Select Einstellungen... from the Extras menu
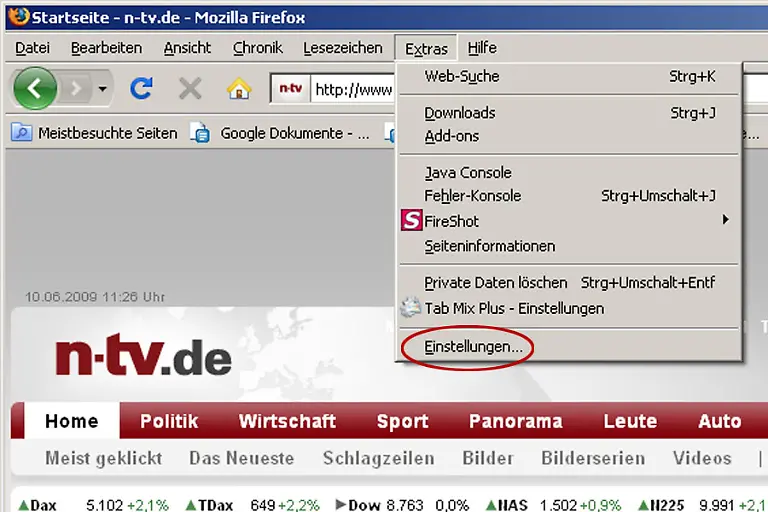The image size is (768, 512). point(473,347)
